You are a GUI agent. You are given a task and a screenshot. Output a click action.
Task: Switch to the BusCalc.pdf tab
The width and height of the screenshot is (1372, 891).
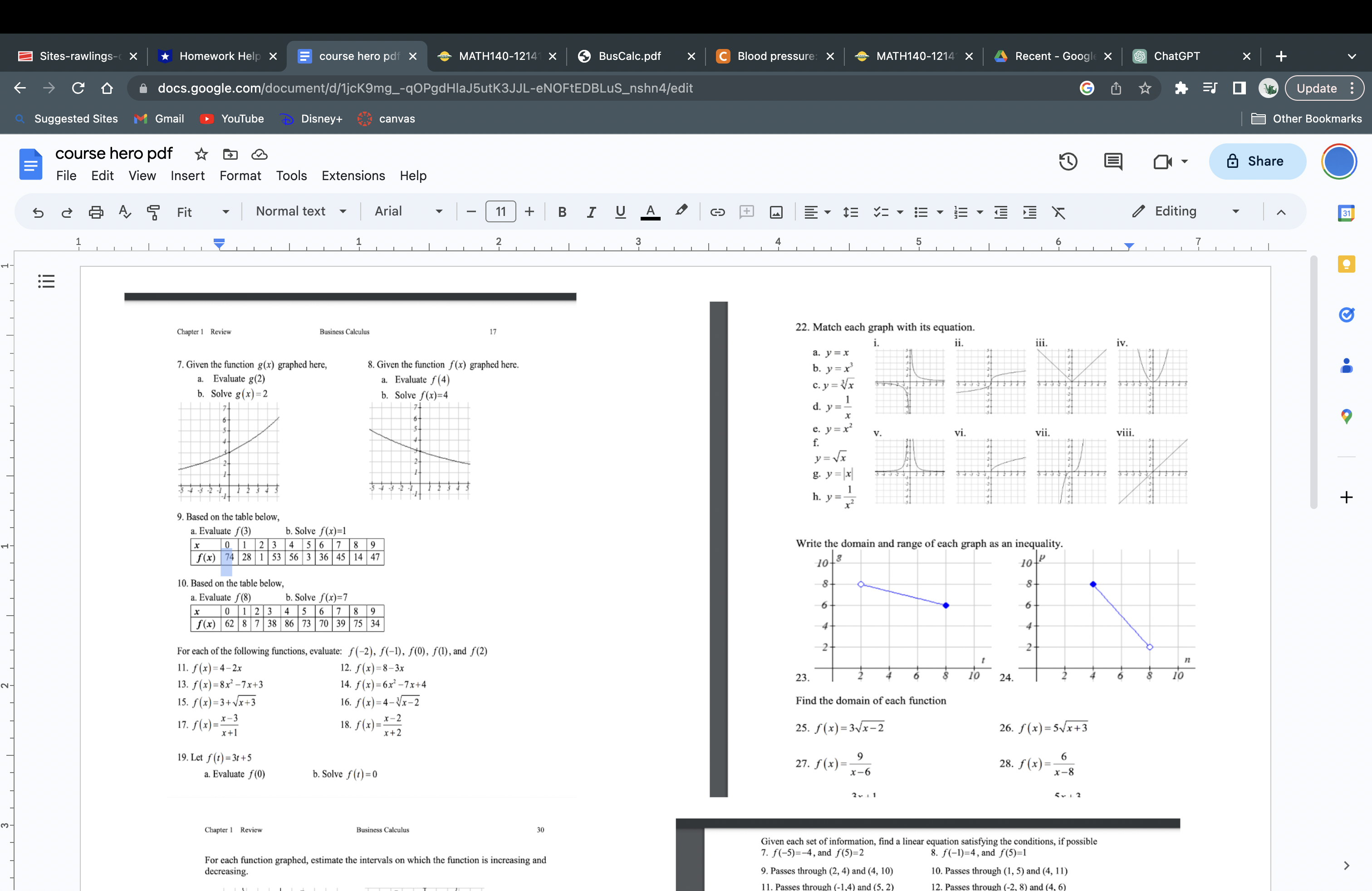pyautogui.click(x=629, y=56)
